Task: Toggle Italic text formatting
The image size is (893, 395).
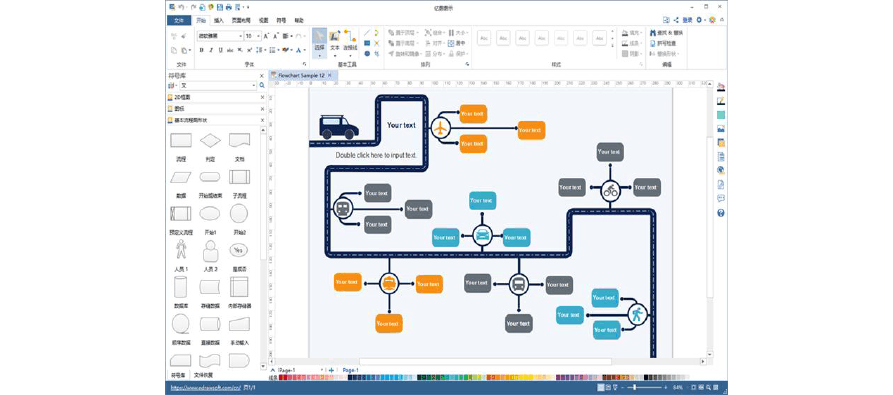Action: coord(211,50)
